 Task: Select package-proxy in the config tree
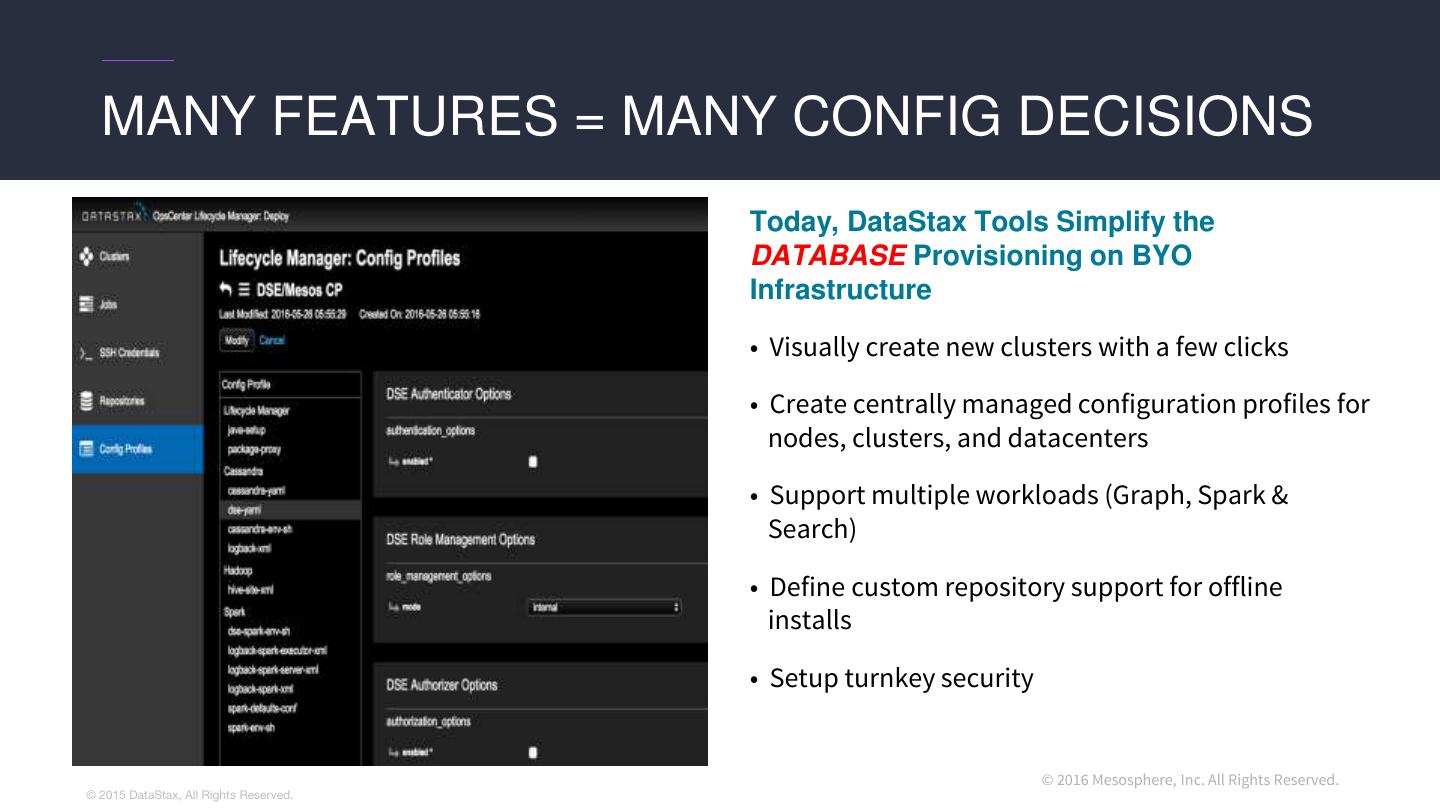254,449
